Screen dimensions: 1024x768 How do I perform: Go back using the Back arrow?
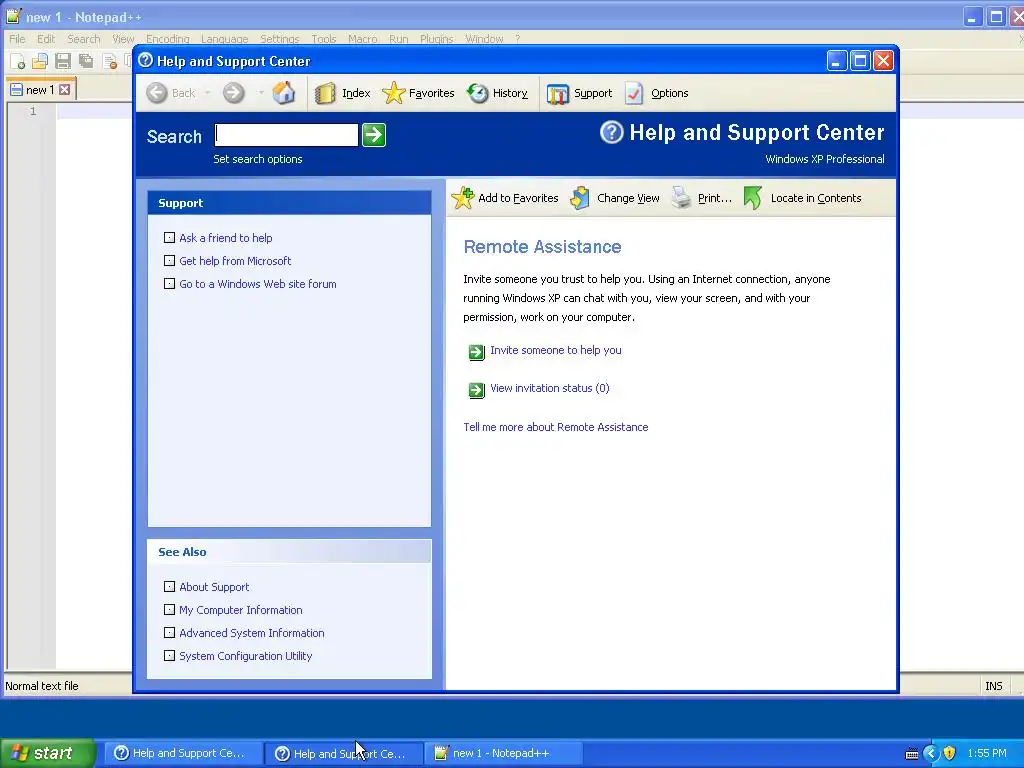click(157, 93)
